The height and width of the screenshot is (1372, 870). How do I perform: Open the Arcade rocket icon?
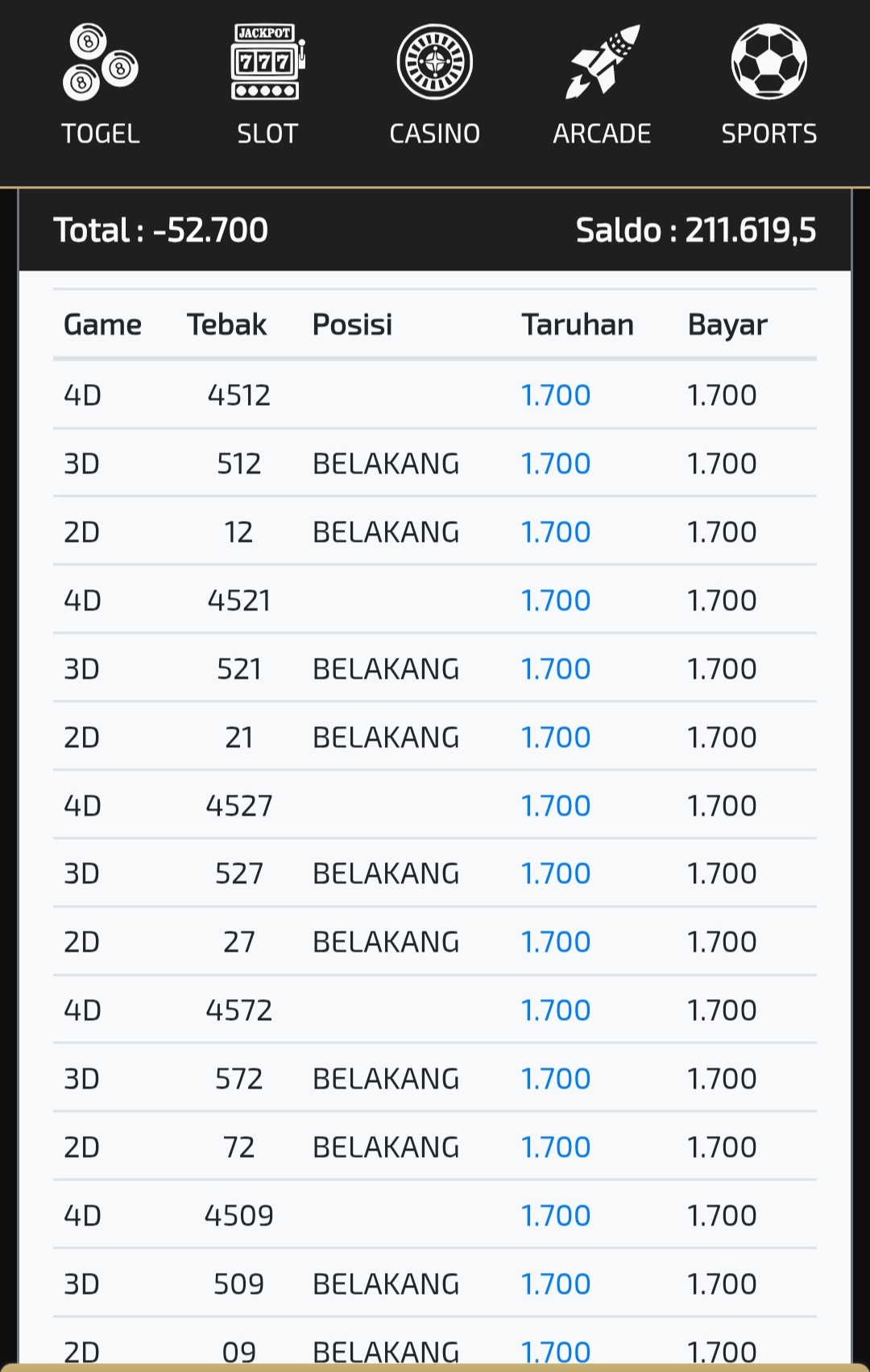pyautogui.click(x=602, y=63)
